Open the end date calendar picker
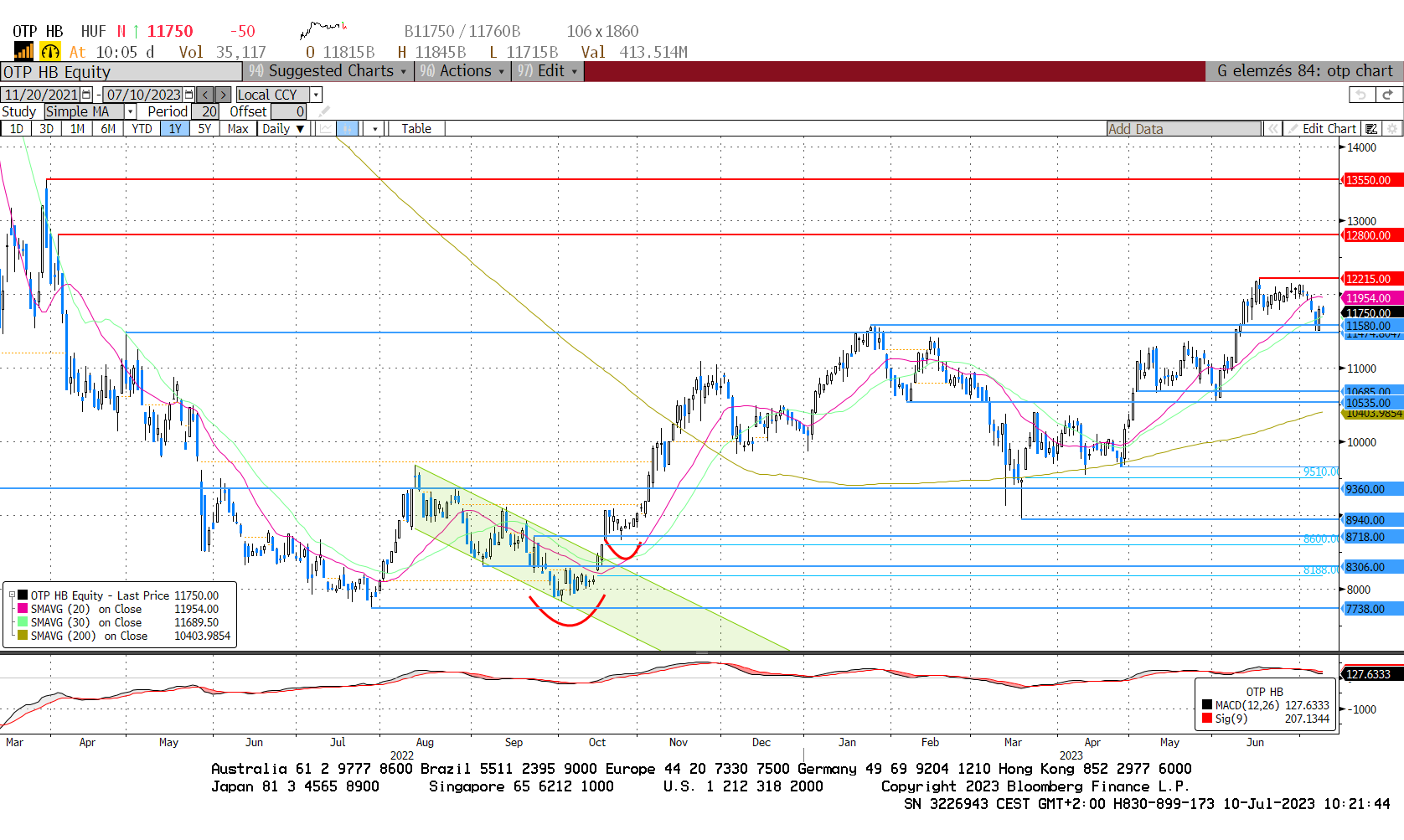 (189, 95)
